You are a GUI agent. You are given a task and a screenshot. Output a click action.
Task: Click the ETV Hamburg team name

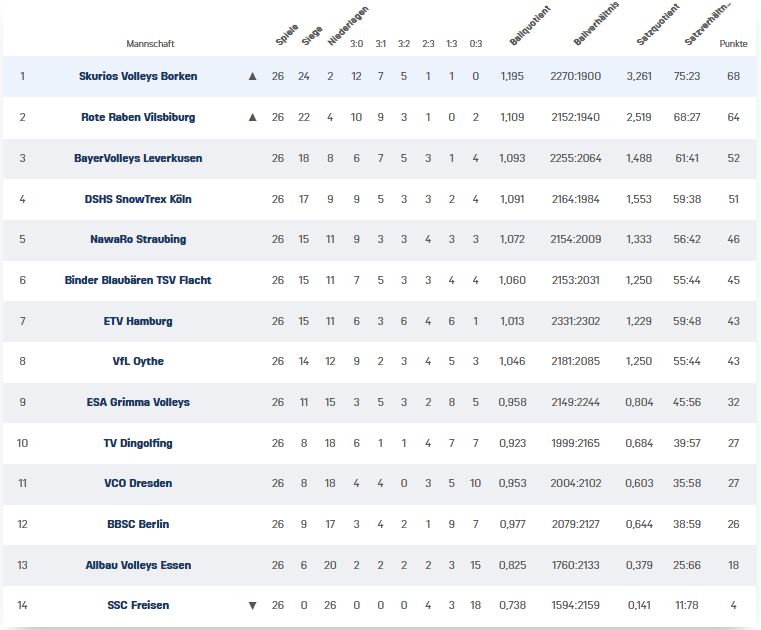click(x=138, y=321)
